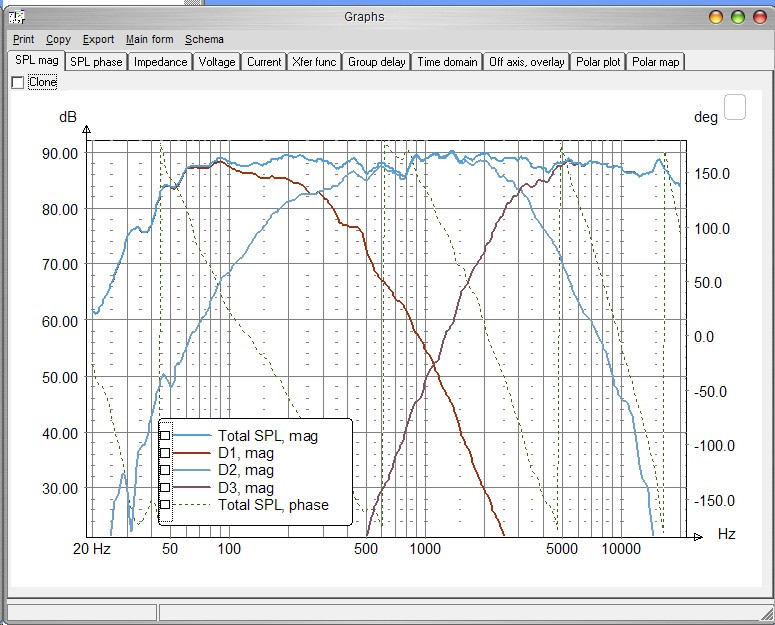The height and width of the screenshot is (625, 775).
Task: Switch to the Current tab
Action: (264, 62)
